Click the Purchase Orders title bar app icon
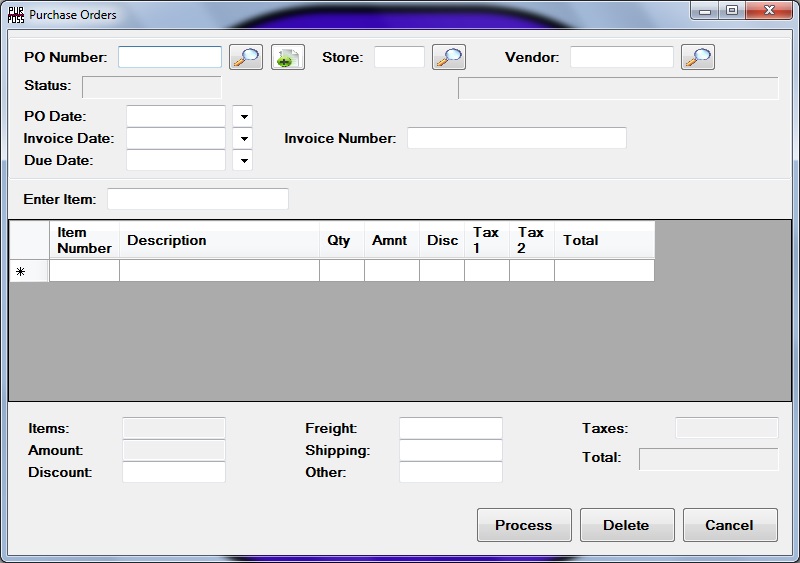 click(x=15, y=14)
